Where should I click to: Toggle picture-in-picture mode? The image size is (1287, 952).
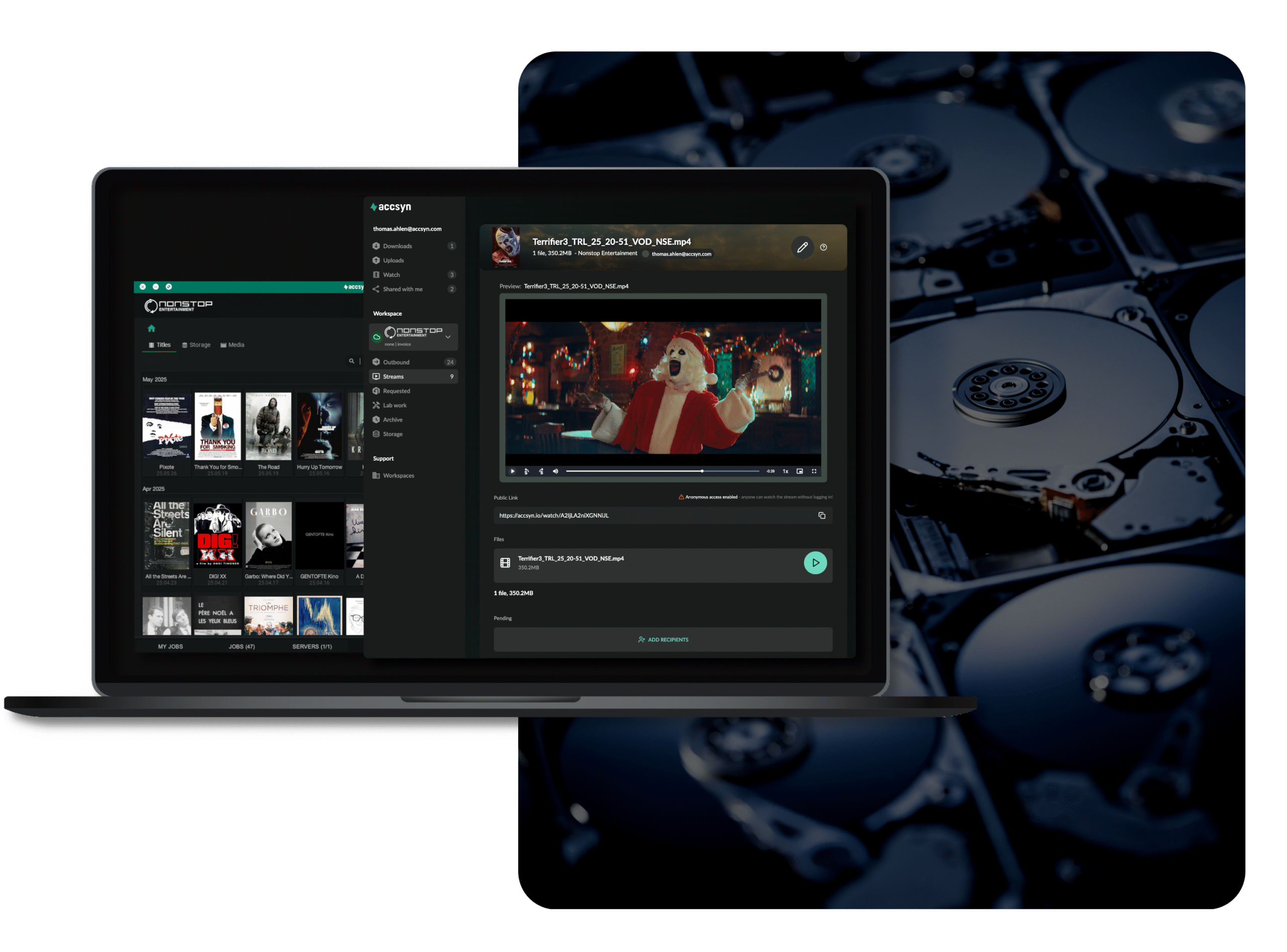799,471
